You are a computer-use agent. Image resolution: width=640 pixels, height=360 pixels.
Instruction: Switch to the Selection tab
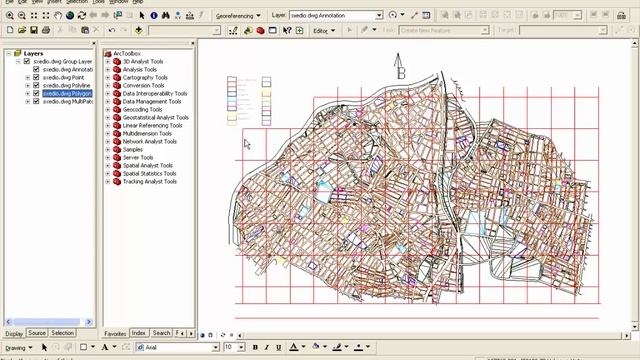62,333
